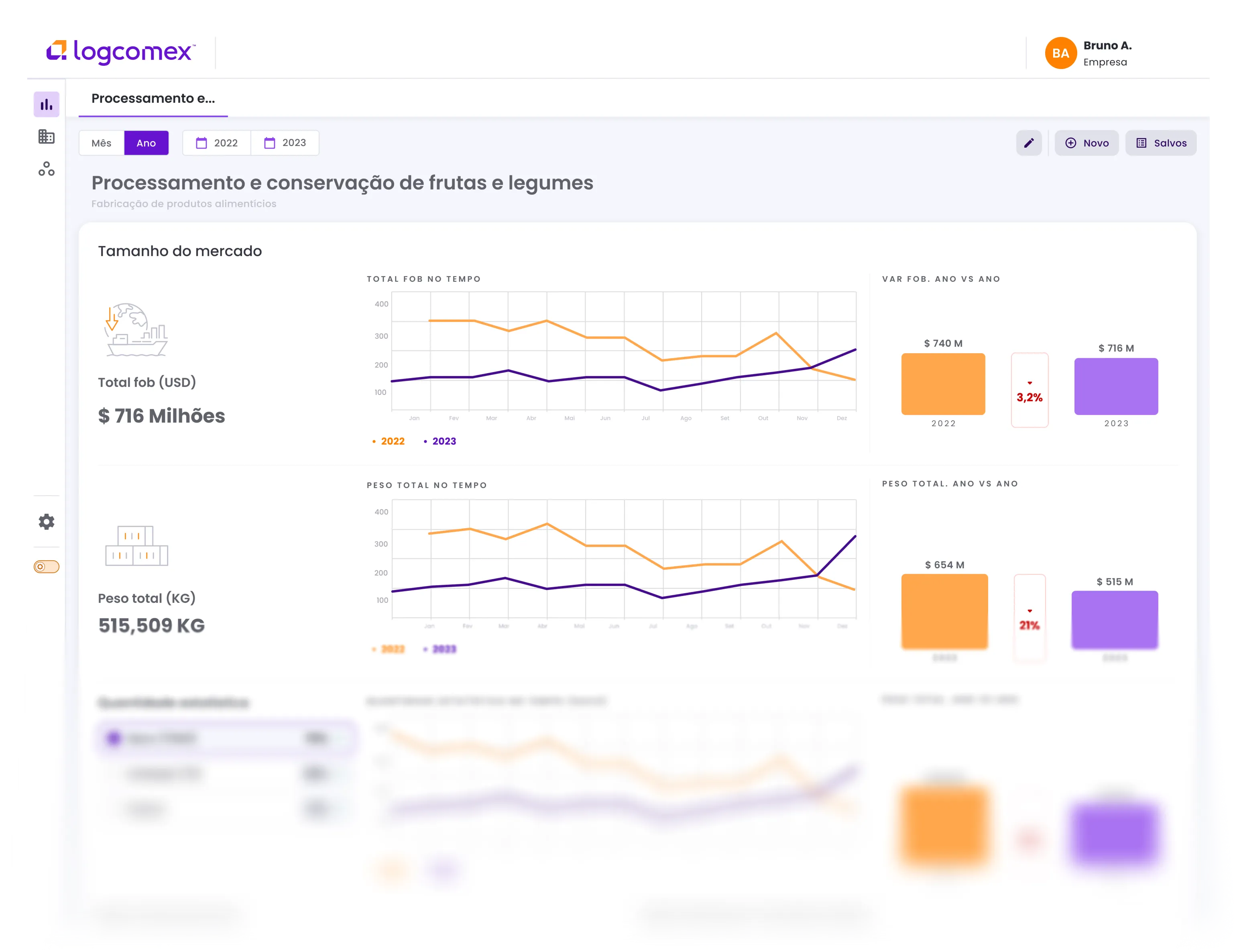
Task: Select the Ano period option
Action: click(146, 143)
